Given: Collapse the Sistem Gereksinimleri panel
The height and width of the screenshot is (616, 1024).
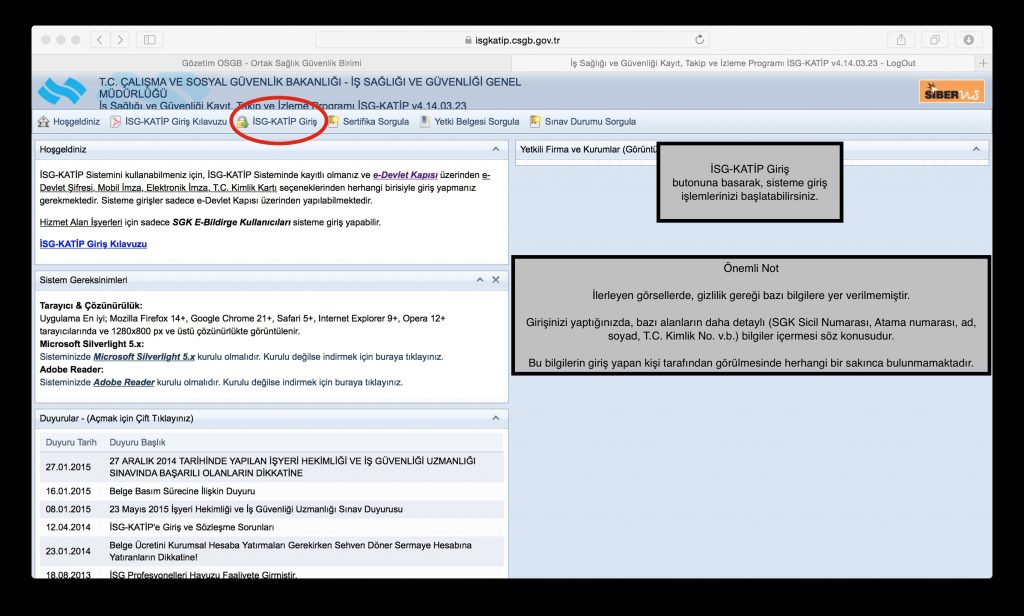Looking at the screenshot, I should point(480,280).
